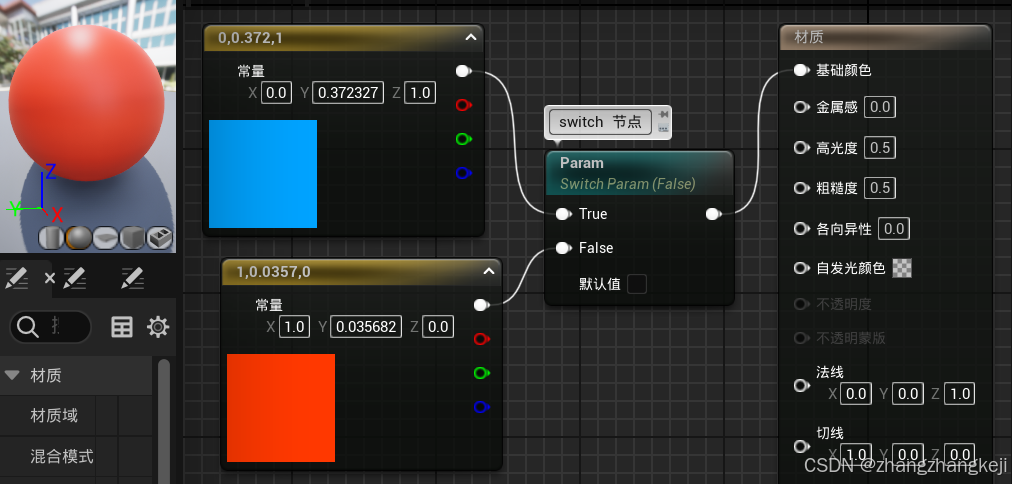Set preview mesh to plane
Screen dimensions: 1012x484
tap(105, 237)
